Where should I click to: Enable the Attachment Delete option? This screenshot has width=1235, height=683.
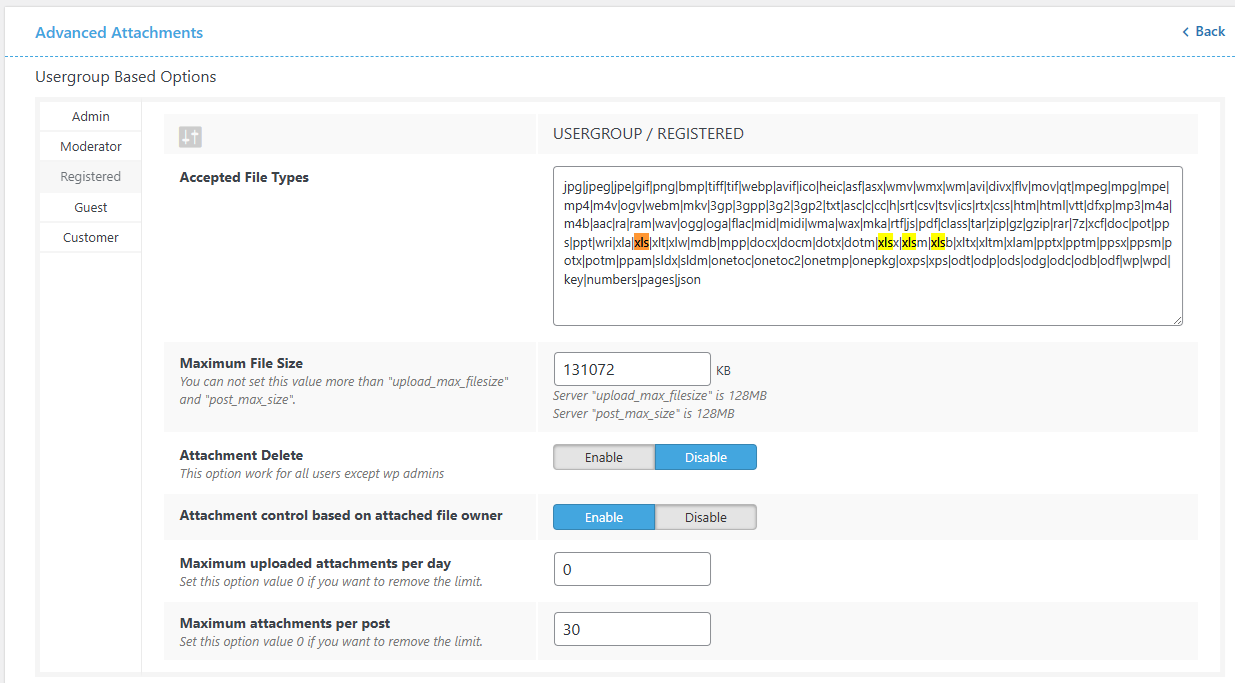click(x=604, y=457)
